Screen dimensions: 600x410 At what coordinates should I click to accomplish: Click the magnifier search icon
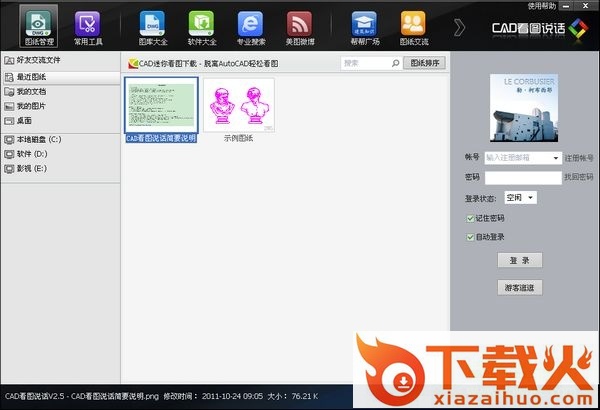point(395,63)
